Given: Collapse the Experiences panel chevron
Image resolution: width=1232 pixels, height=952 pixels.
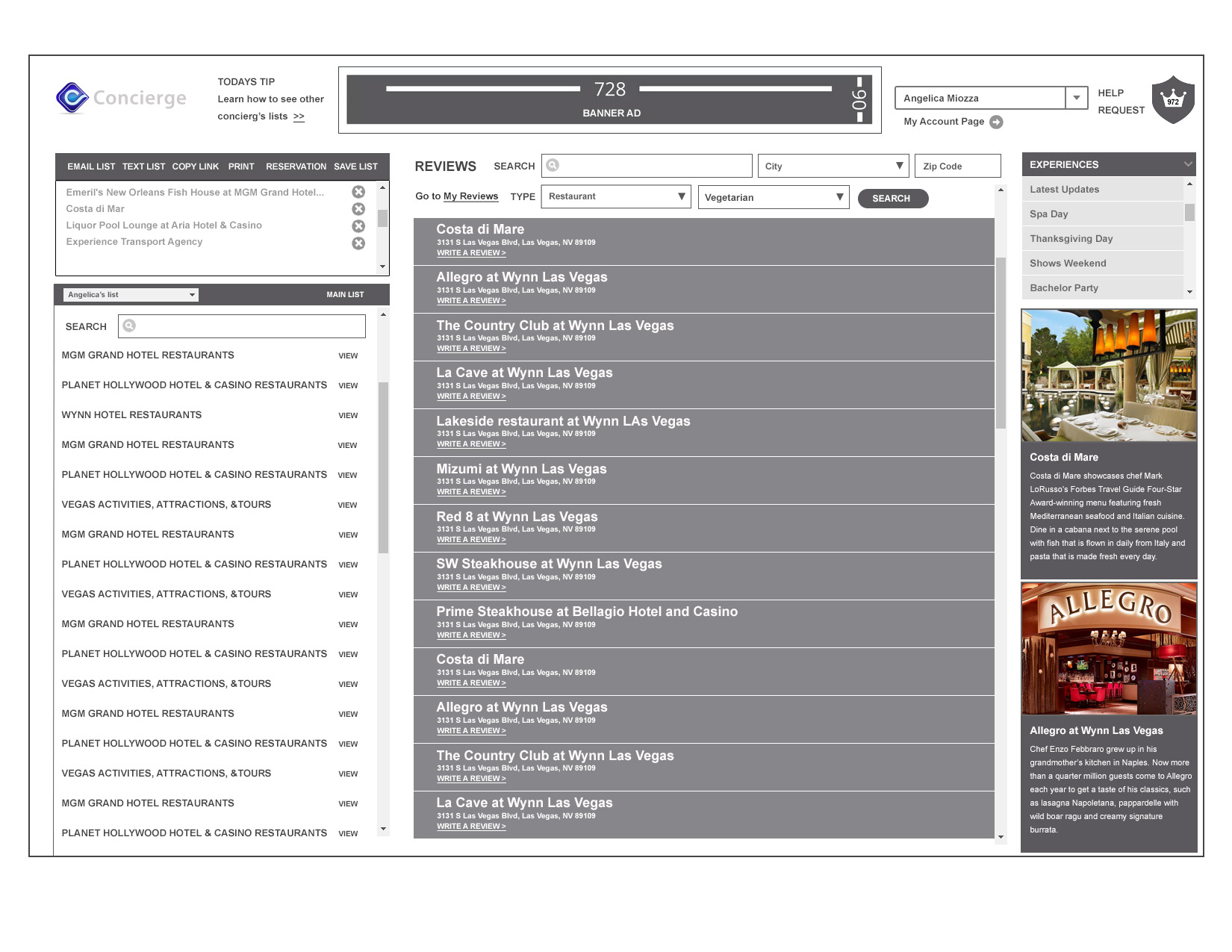Looking at the screenshot, I should 1188,164.
